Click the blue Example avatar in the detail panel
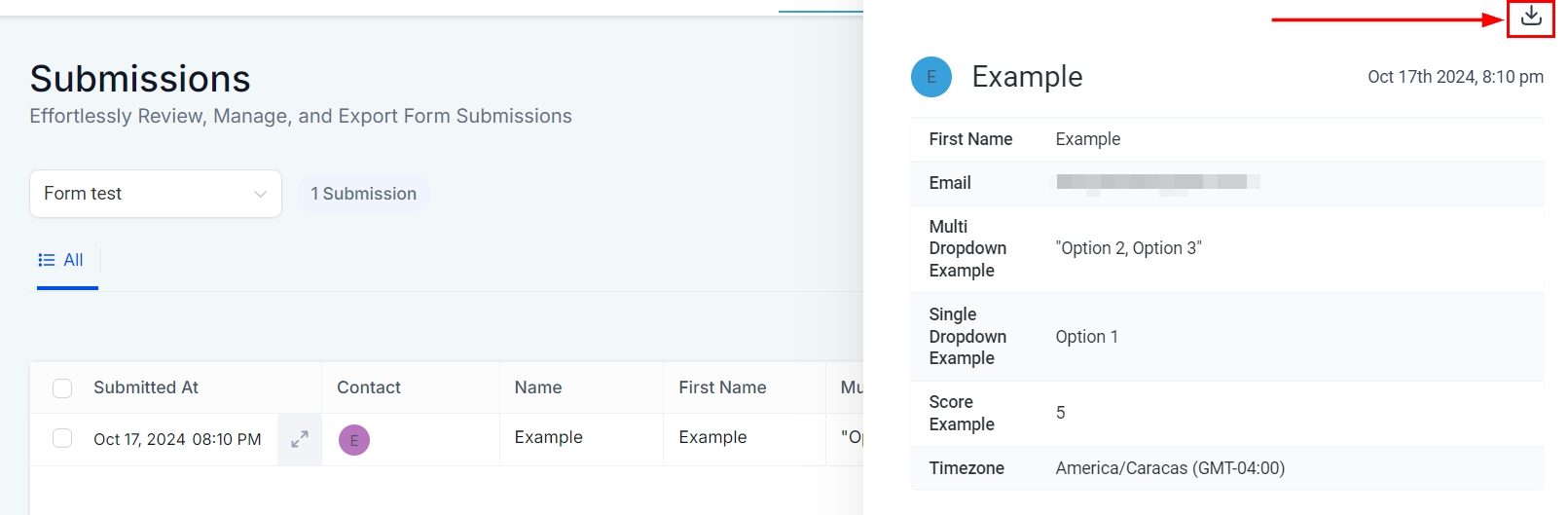The width and height of the screenshot is (1568, 515). pyautogui.click(x=931, y=77)
